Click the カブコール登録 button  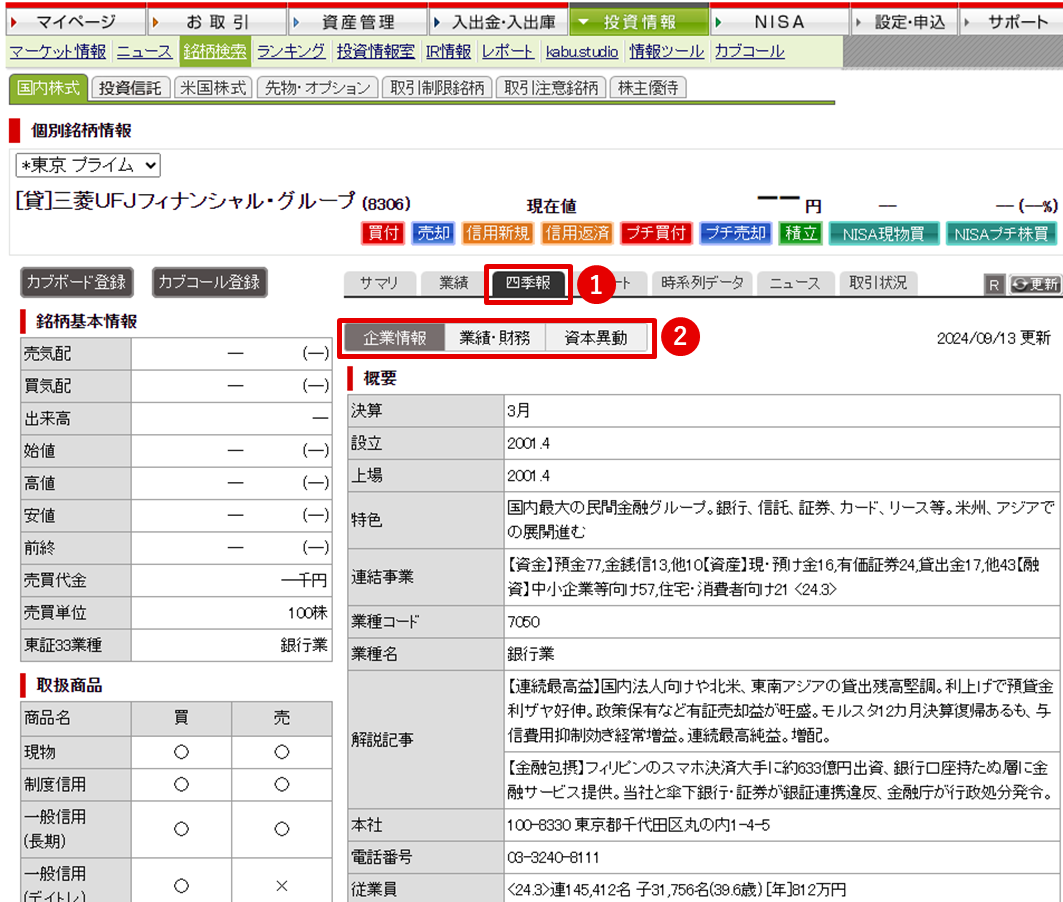pos(209,282)
